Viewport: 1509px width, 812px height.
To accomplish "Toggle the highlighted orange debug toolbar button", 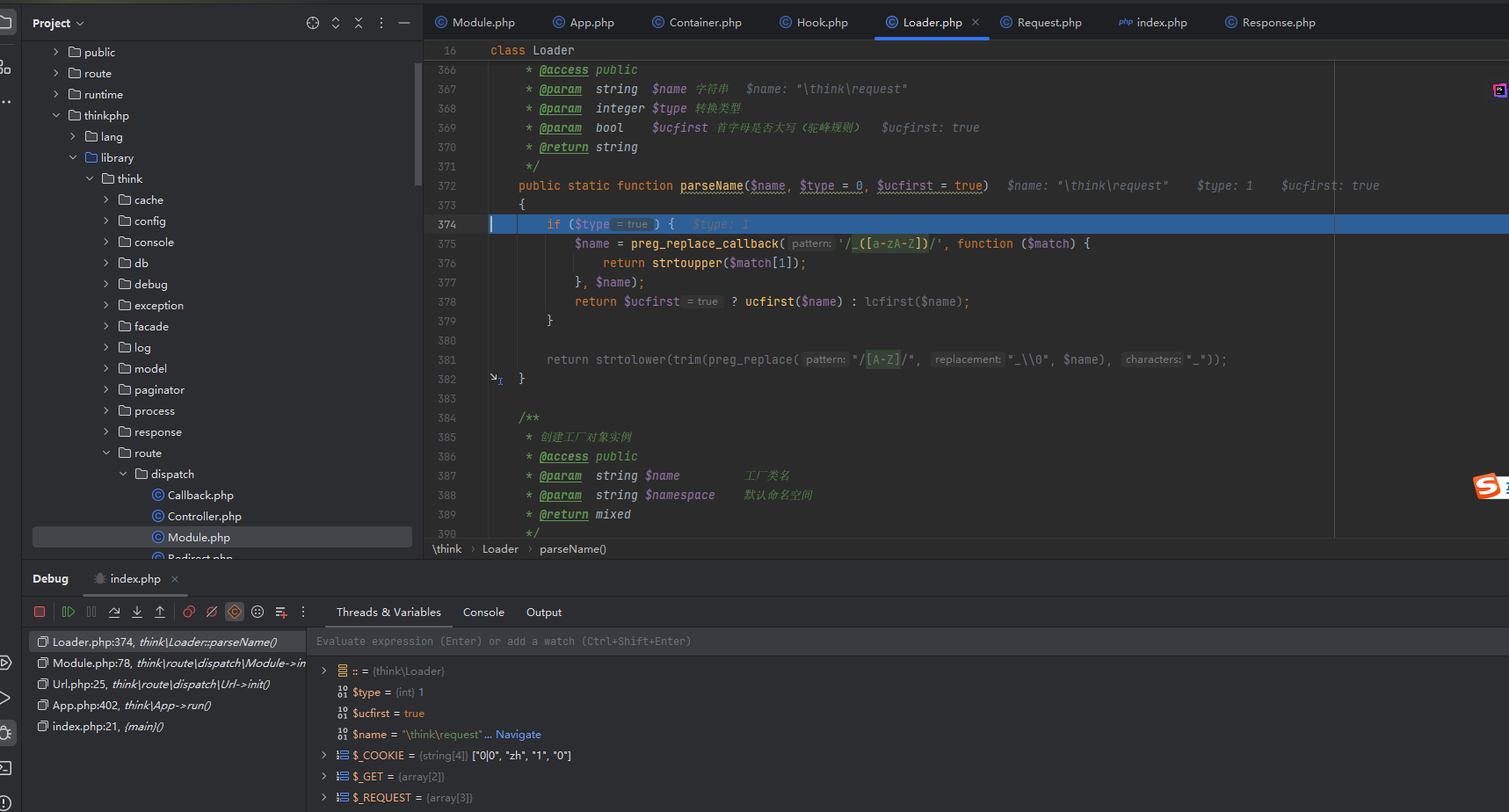I will coord(235,612).
